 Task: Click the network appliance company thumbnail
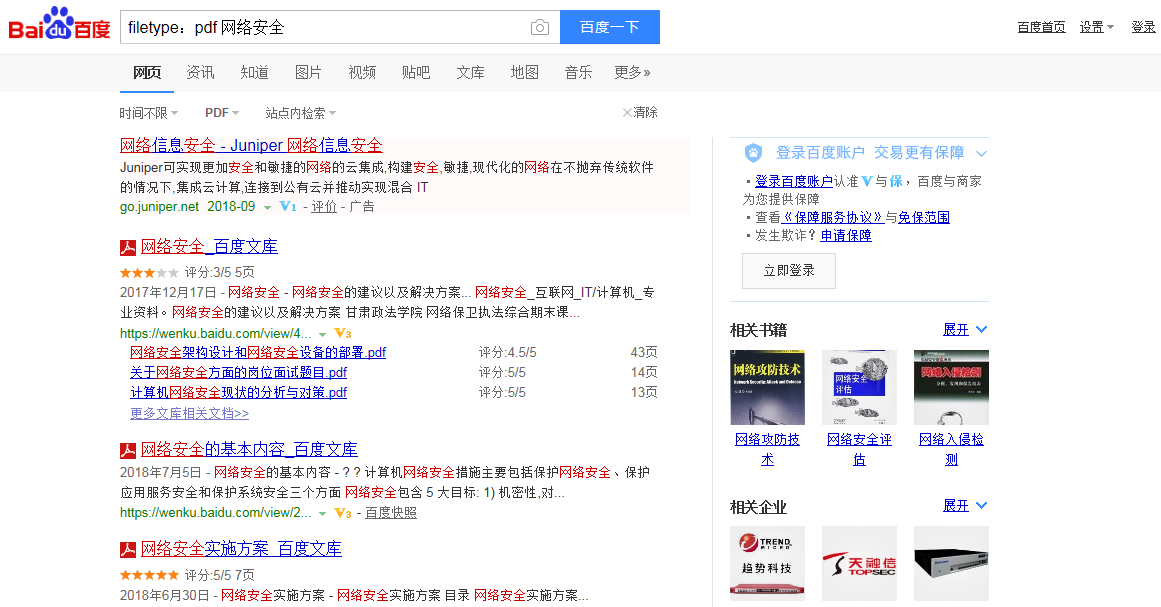coord(951,563)
